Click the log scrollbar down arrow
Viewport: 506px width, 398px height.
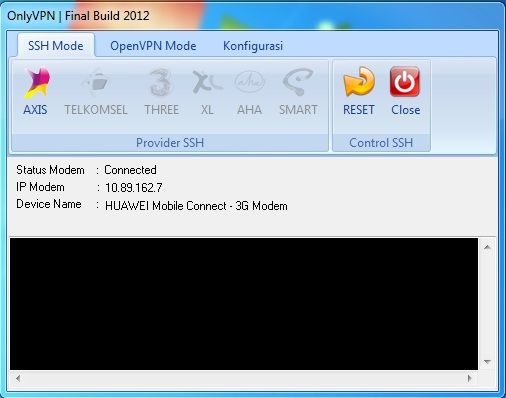(487, 362)
